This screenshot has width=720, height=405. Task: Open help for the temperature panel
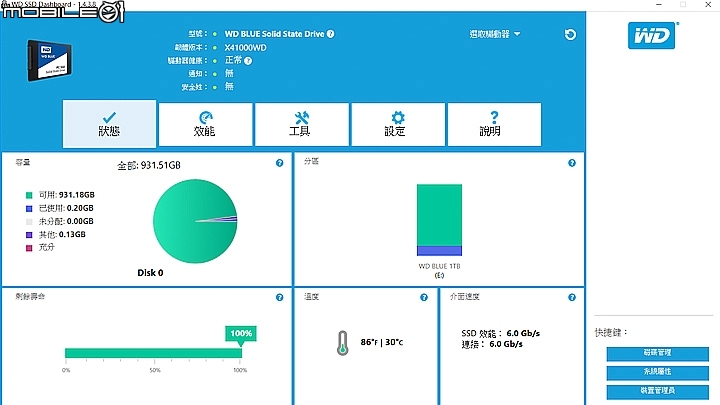point(424,298)
